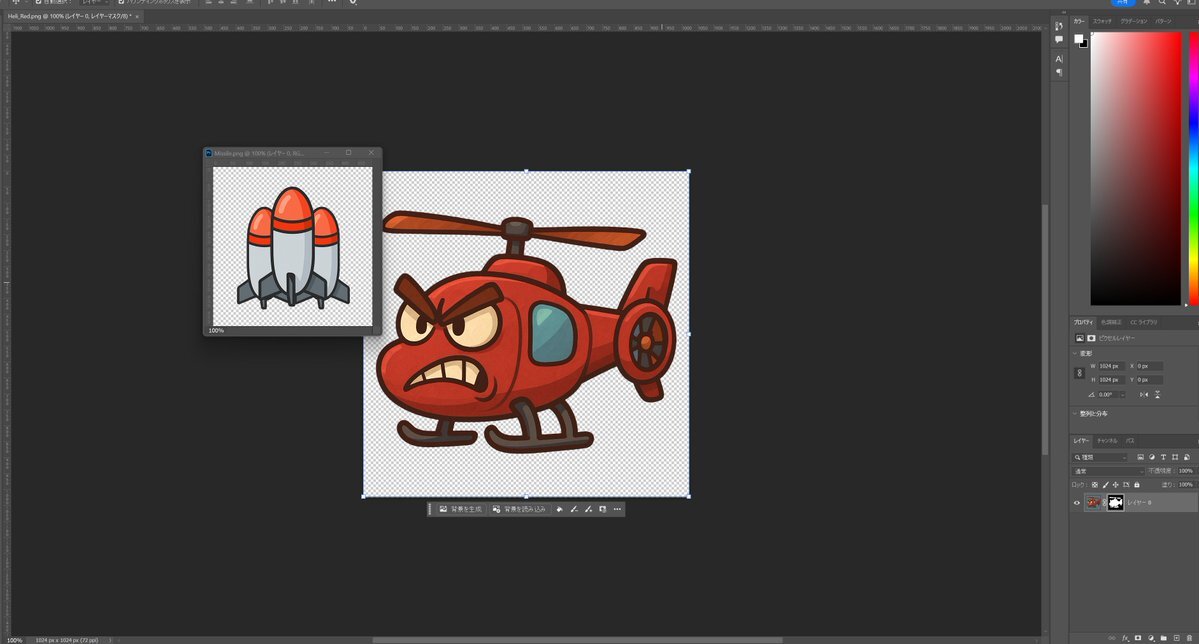1199x644 pixels.
Task: Switch to the パターン tab
Action: tap(1163, 21)
